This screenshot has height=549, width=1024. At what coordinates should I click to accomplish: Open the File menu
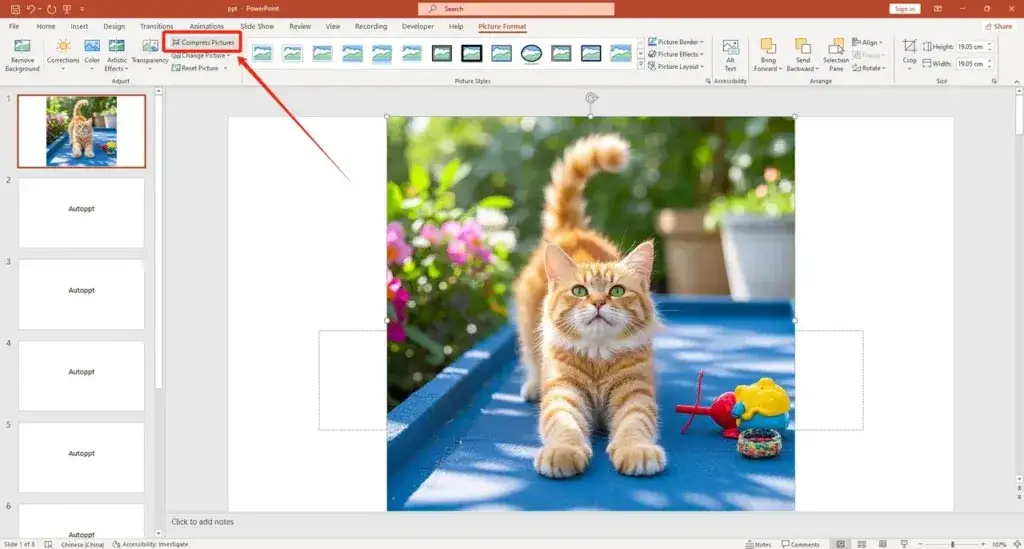14,27
